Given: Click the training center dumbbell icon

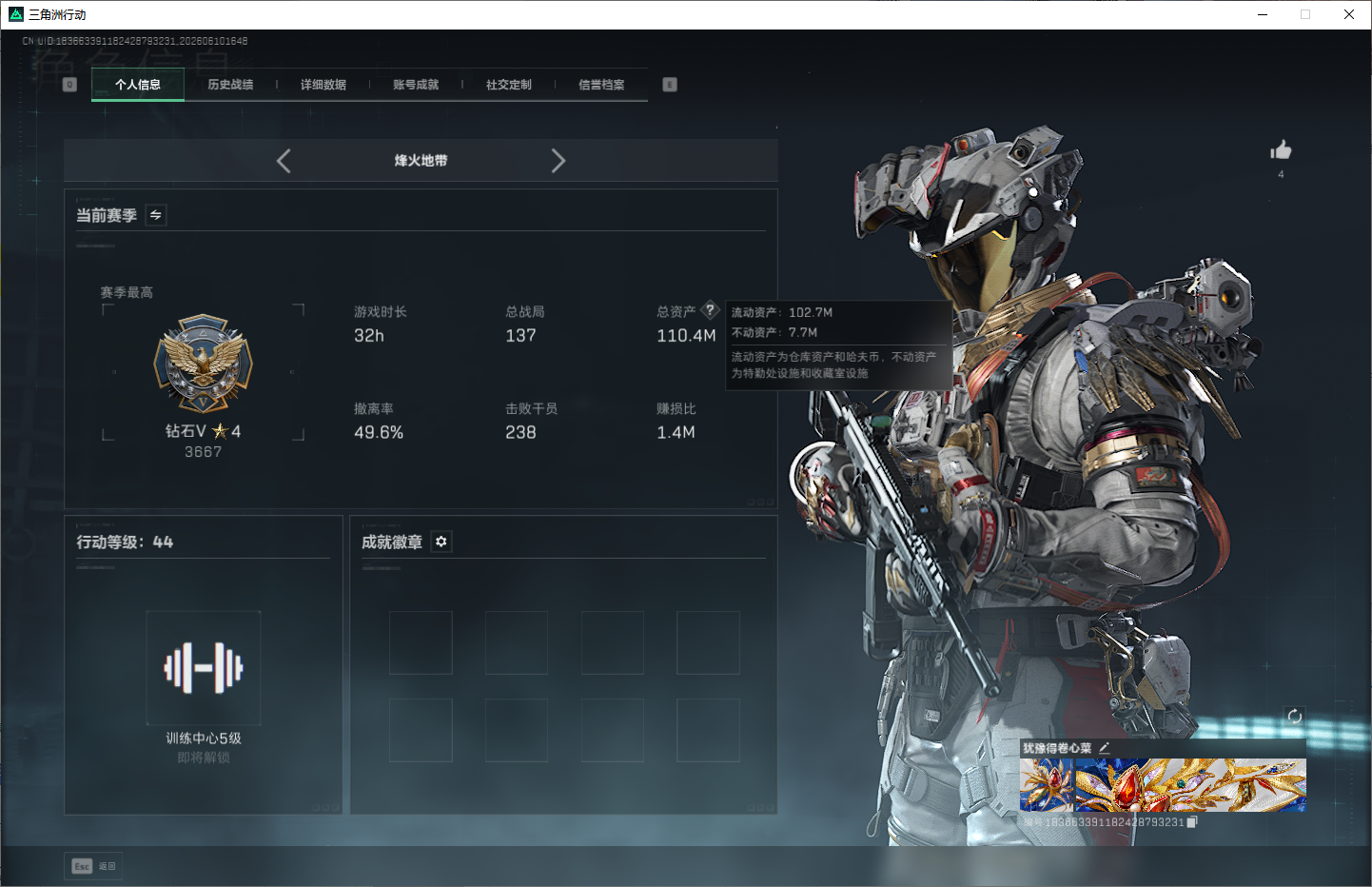Looking at the screenshot, I should coord(204,668).
